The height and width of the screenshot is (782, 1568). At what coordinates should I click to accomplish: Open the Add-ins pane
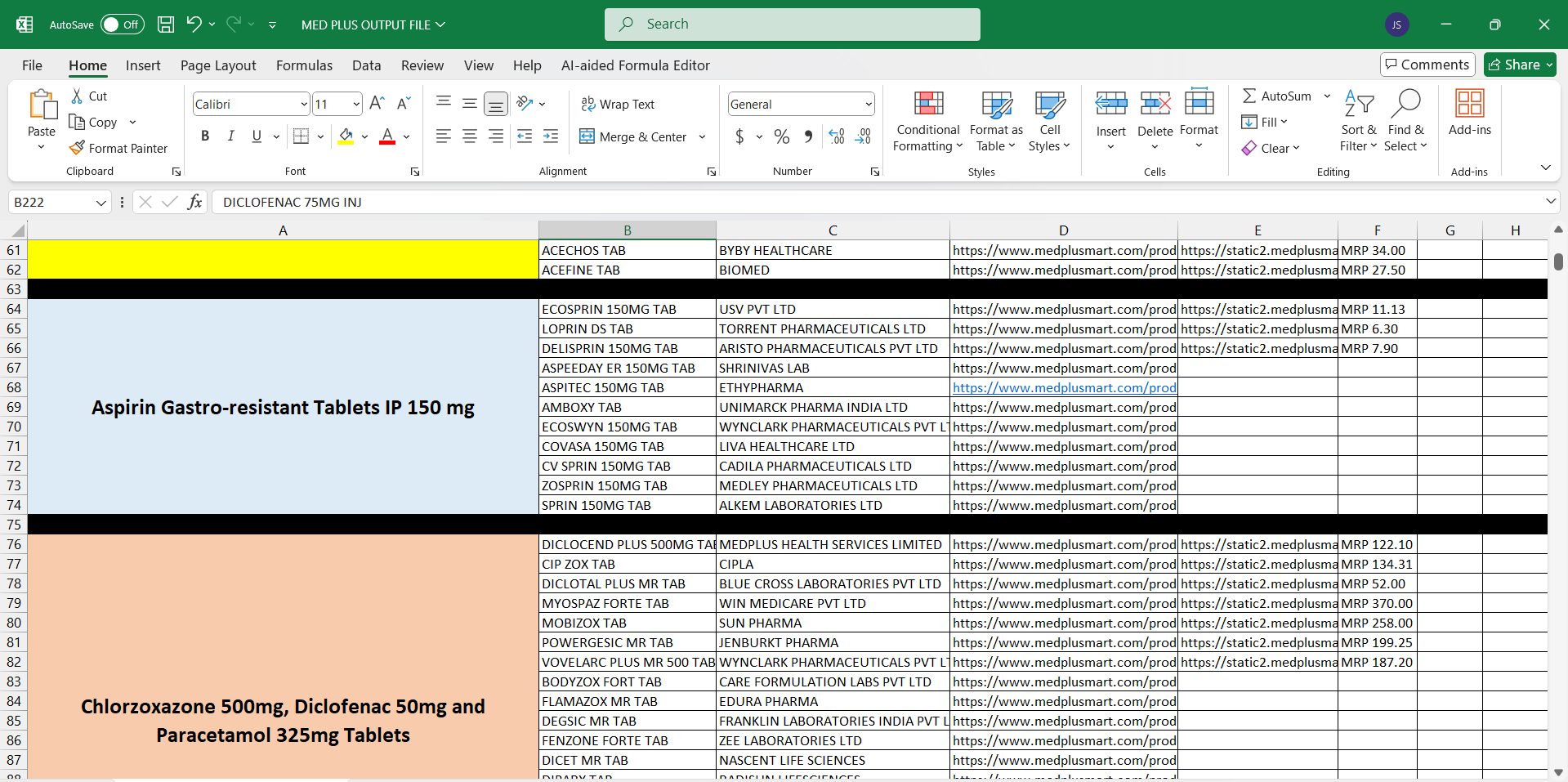point(1469,113)
